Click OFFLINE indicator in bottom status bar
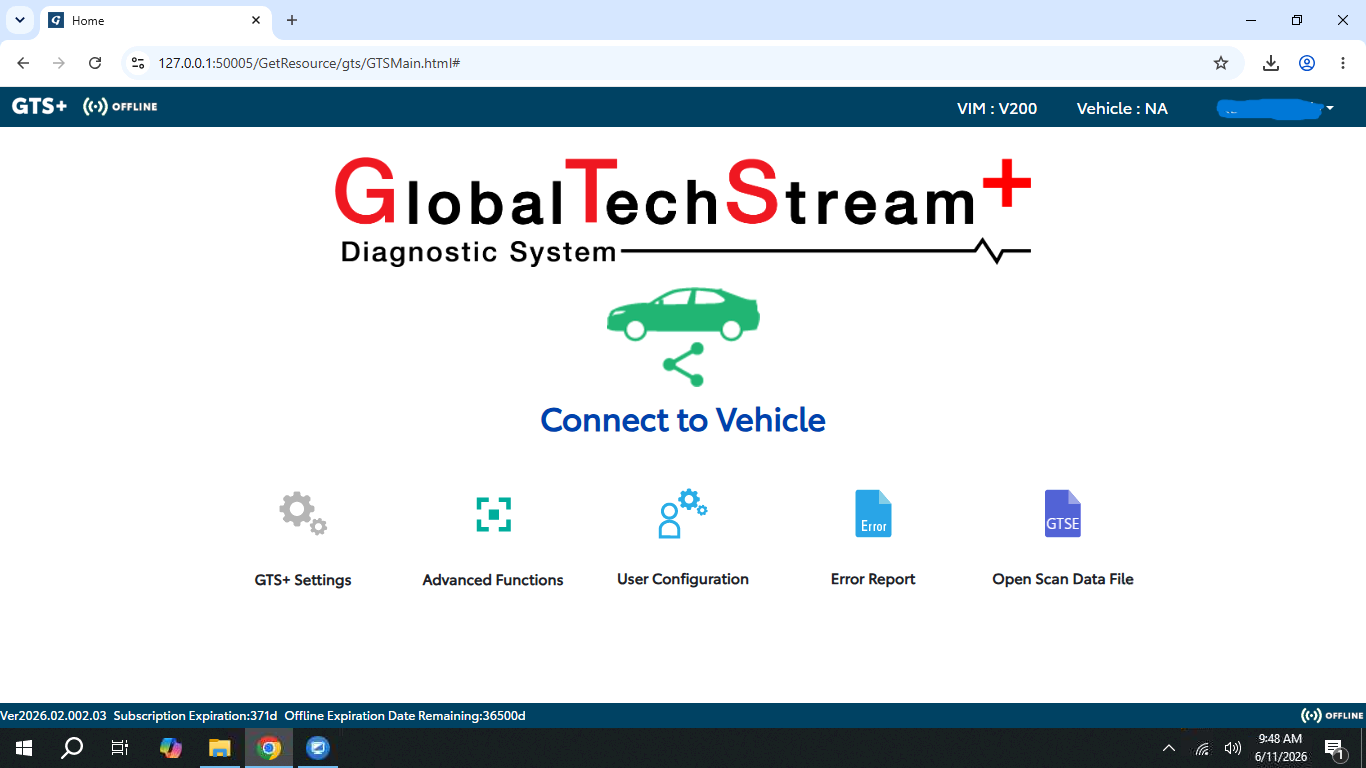The height and width of the screenshot is (768, 1366). pyautogui.click(x=1332, y=715)
